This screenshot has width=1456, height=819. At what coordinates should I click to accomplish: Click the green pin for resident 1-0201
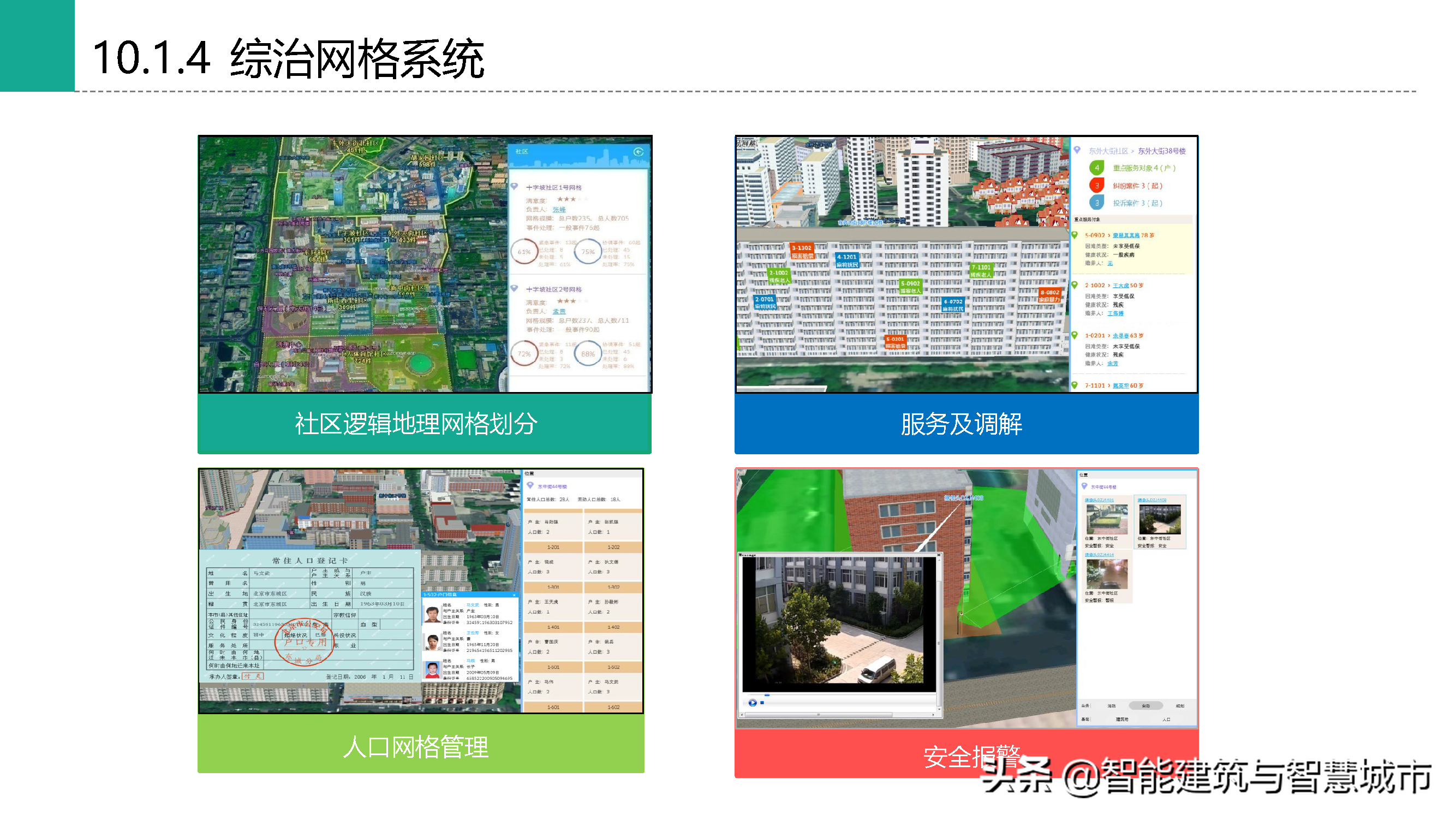tap(1075, 335)
